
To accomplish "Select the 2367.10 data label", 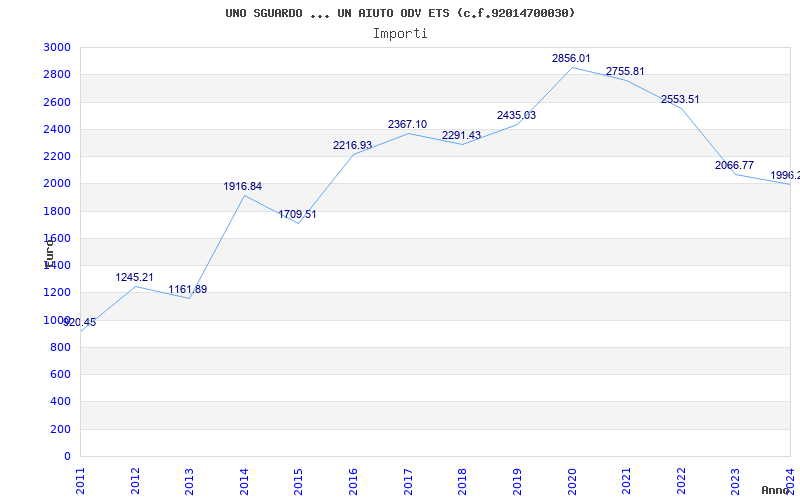I will (407, 124).
